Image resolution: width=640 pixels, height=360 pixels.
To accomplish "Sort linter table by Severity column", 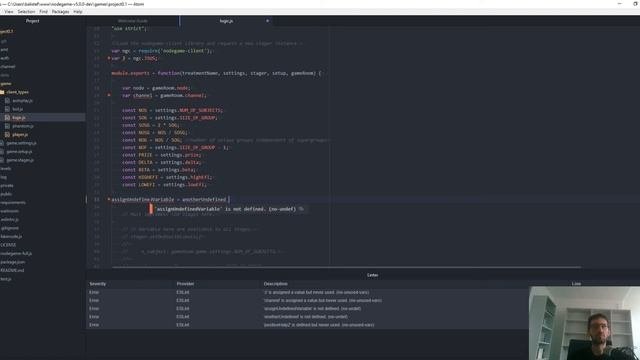I will coord(98,284).
